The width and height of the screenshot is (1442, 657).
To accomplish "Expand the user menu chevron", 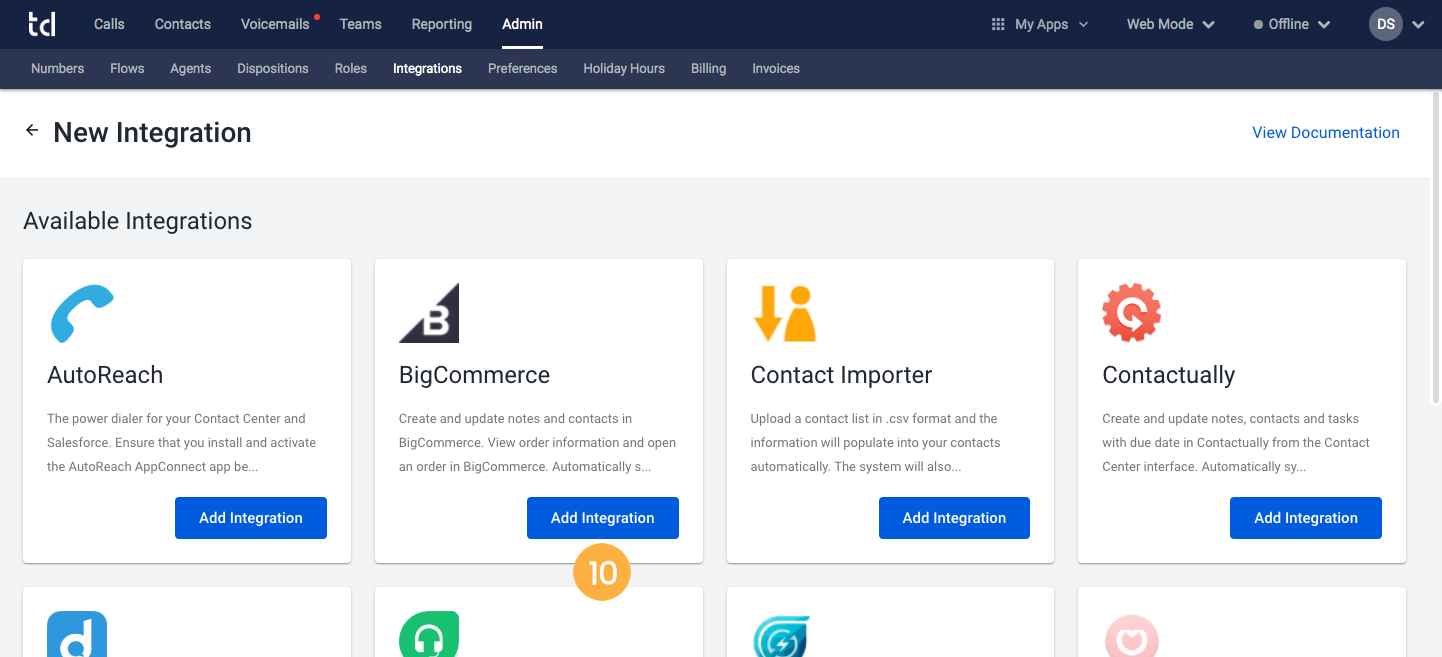I will pyautogui.click(x=1418, y=25).
